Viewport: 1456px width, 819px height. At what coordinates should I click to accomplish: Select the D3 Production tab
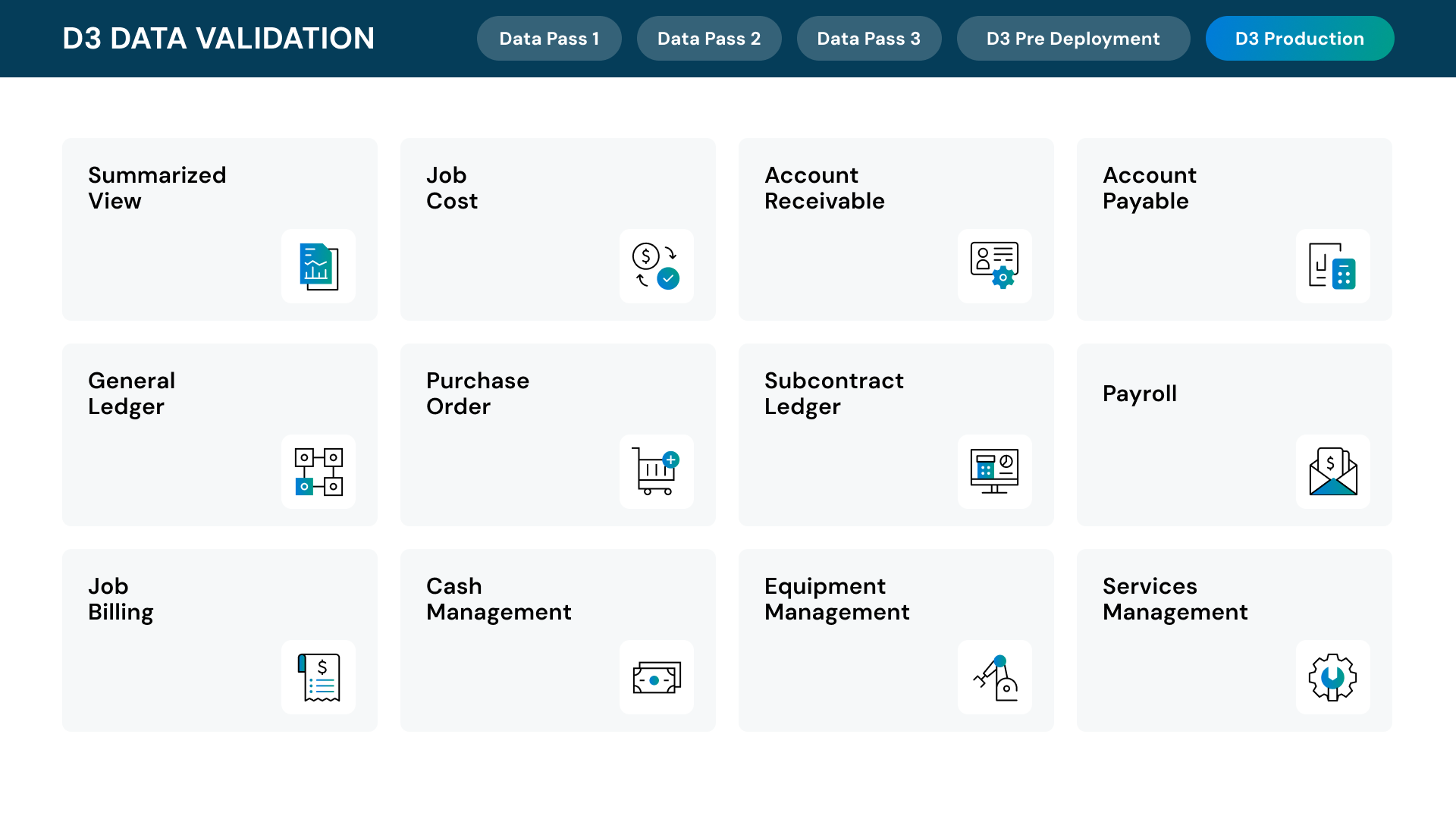pyautogui.click(x=1300, y=39)
